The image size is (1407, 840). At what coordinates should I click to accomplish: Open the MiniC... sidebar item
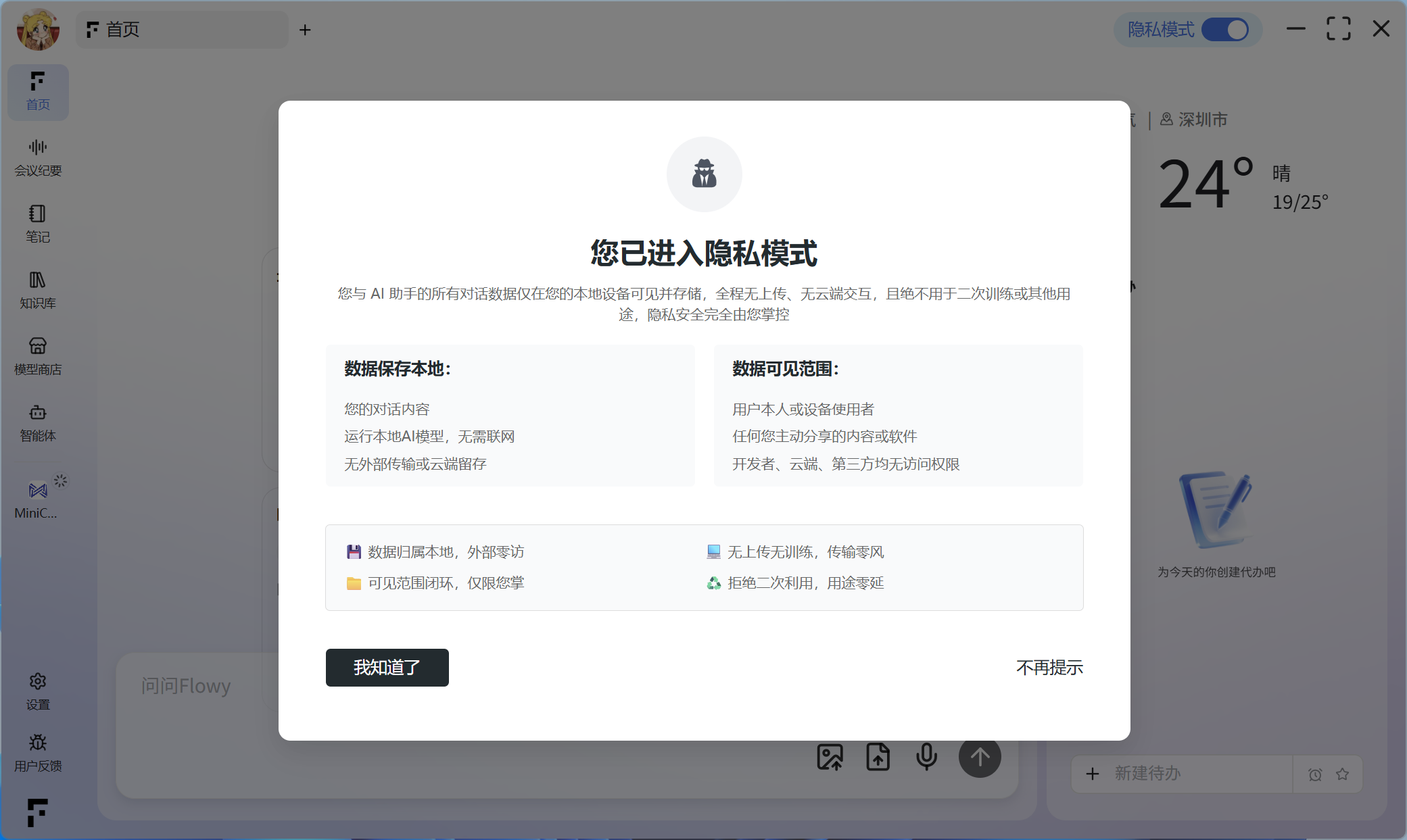coord(38,499)
